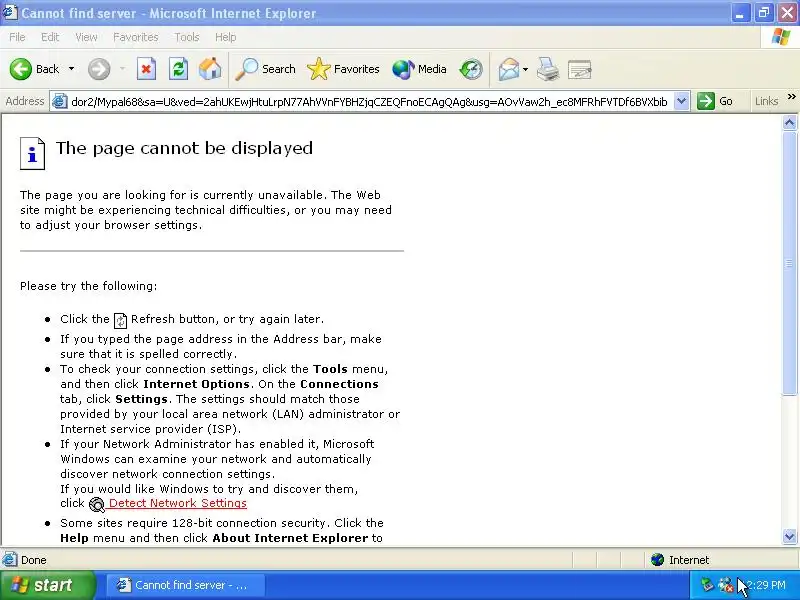The image size is (800, 600).
Task: Click the system tray clock
Action: point(766,585)
